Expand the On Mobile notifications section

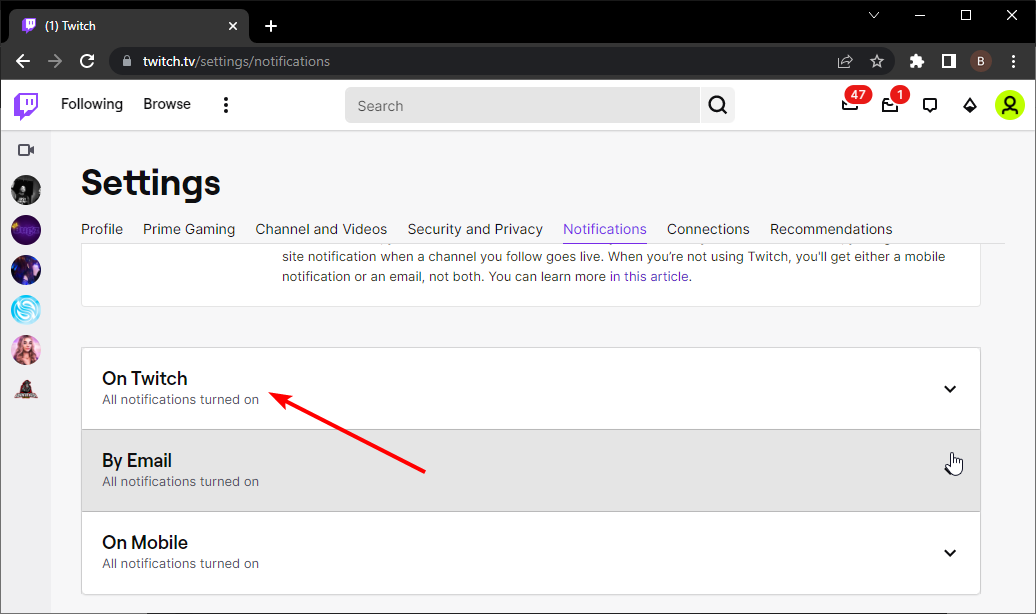(x=531, y=553)
